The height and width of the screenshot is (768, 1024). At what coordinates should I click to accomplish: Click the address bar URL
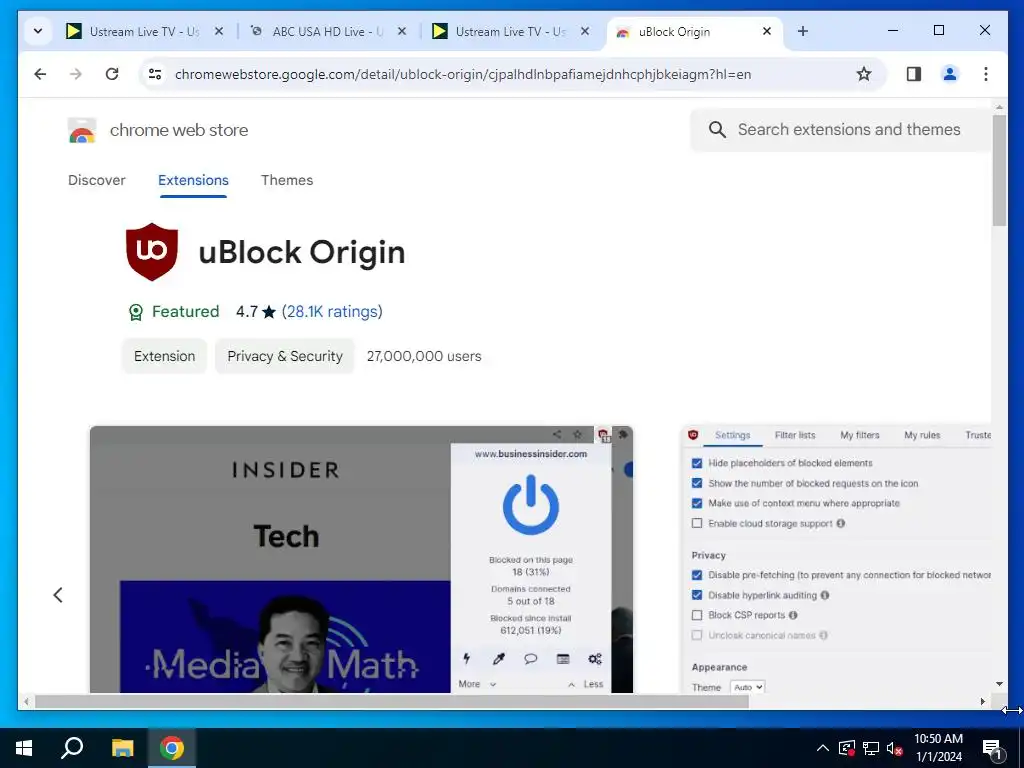pyautogui.click(x=462, y=74)
